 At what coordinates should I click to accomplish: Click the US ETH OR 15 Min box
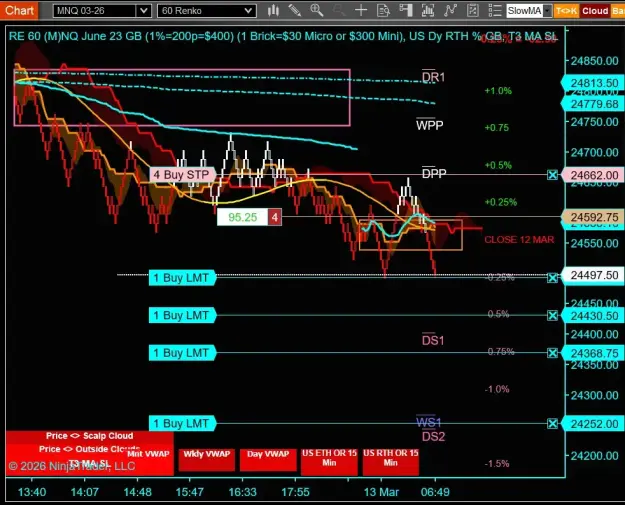tap(329, 461)
